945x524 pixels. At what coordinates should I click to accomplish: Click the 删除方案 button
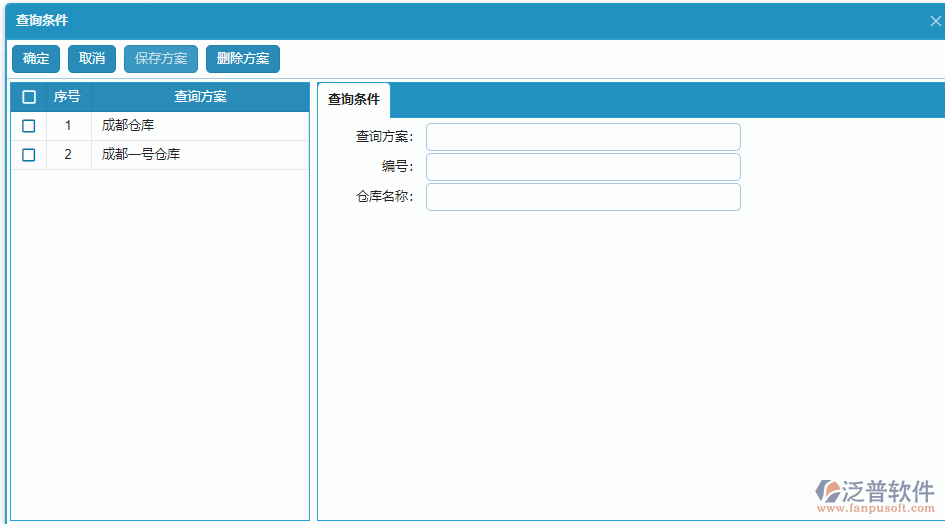[243, 59]
